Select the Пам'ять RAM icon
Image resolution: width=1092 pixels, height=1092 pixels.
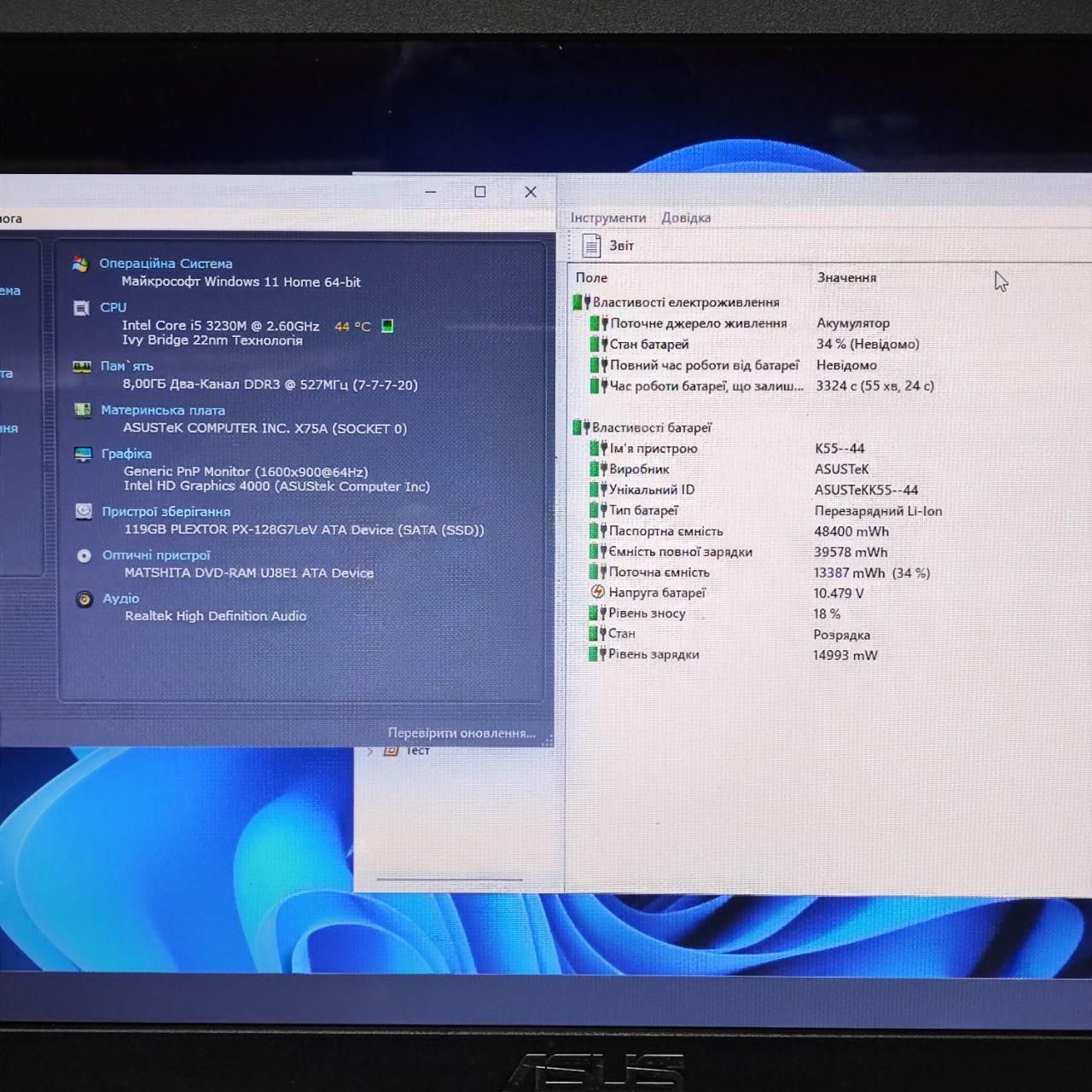pyautogui.click(x=82, y=367)
